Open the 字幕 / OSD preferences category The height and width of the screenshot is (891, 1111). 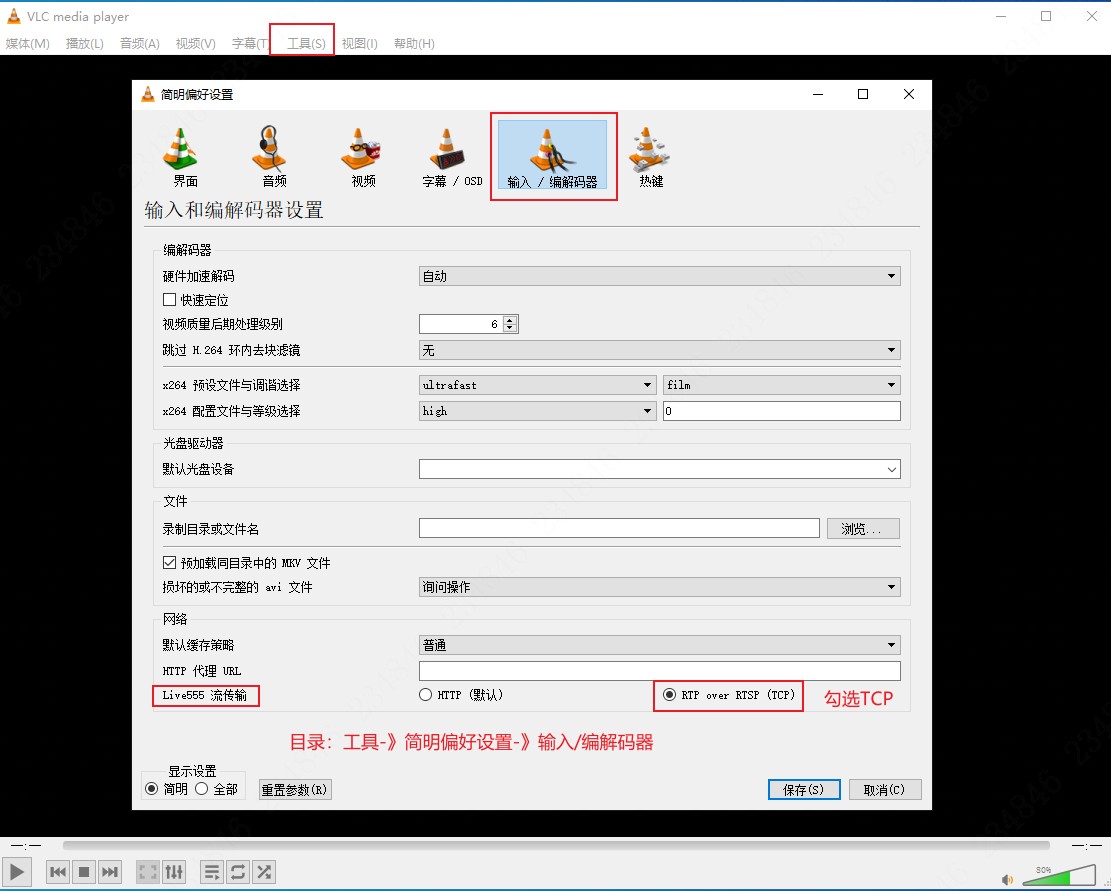tap(451, 157)
